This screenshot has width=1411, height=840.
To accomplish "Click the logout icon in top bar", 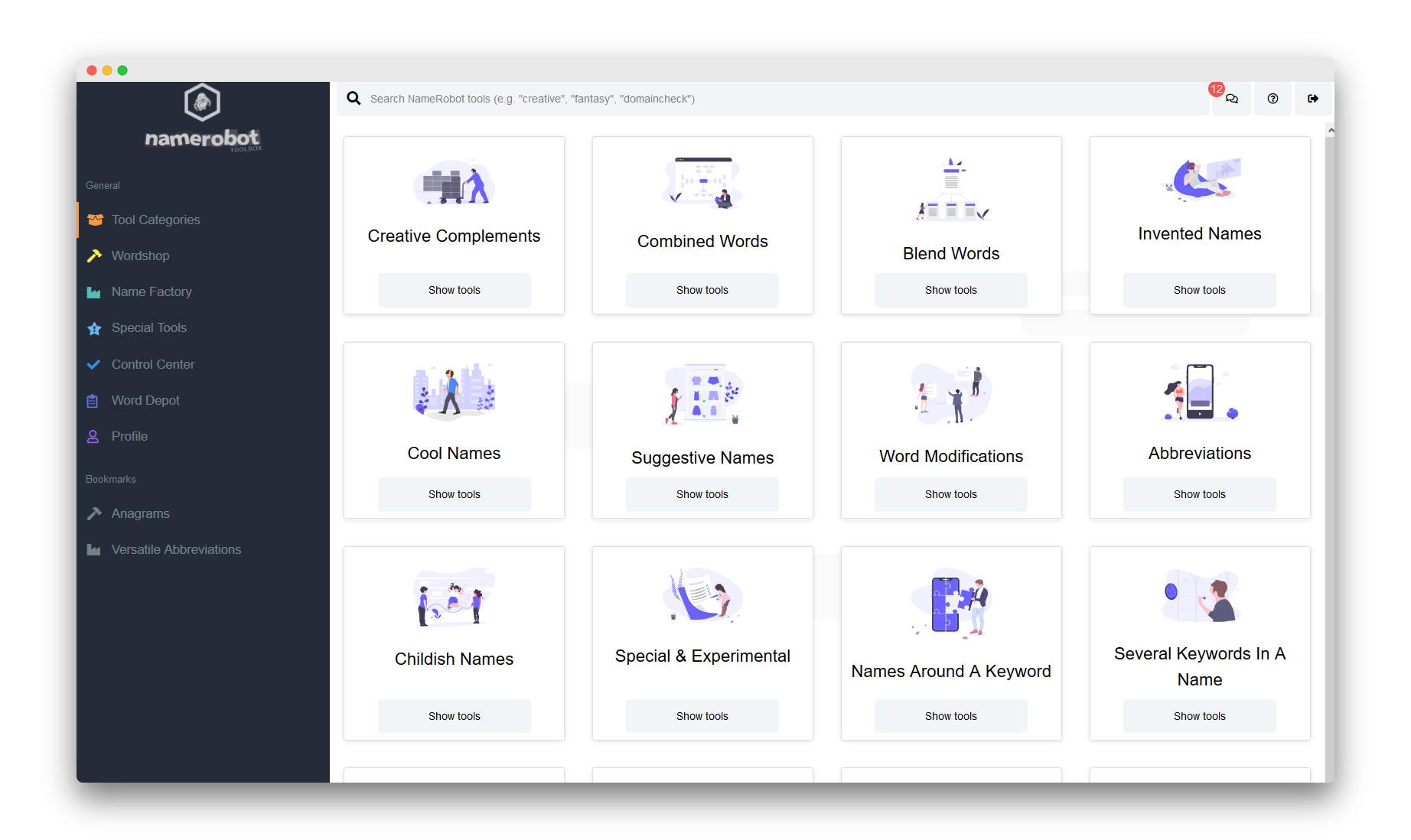I will click(1313, 99).
